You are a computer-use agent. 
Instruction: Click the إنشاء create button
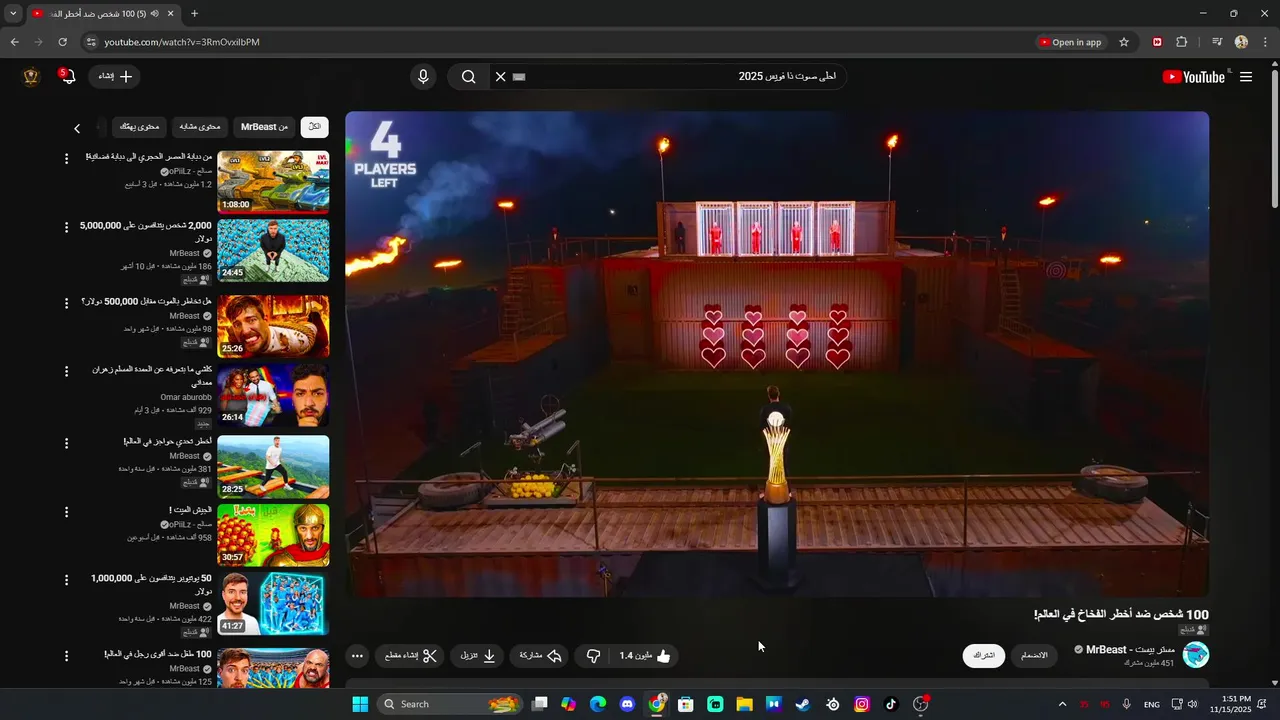point(115,77)
